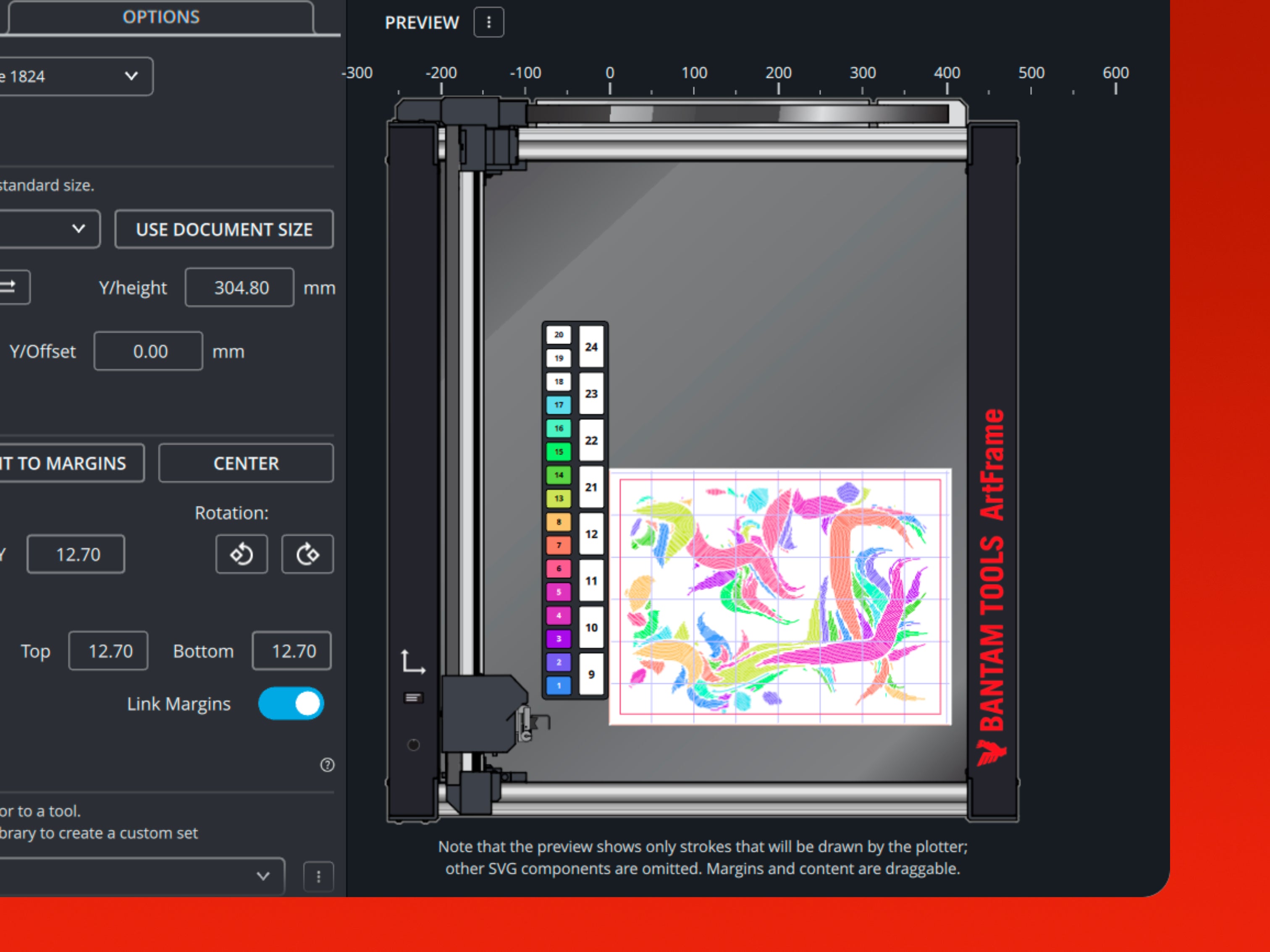Switch to the OPTIONS tab
Image resolution: width=1270 pixels, height=952 pixels.
coord(161,17)
